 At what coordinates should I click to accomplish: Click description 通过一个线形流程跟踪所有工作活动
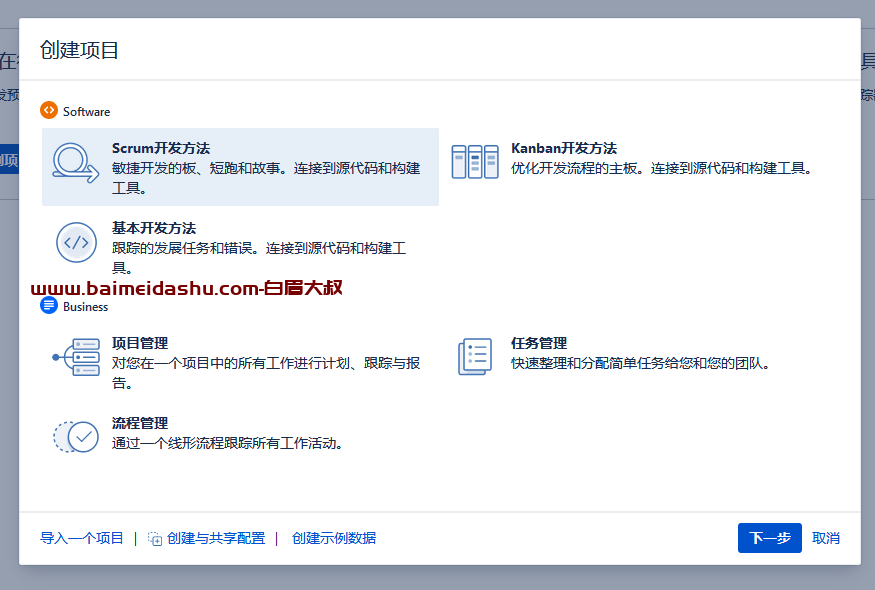click(x=227, y=443)
